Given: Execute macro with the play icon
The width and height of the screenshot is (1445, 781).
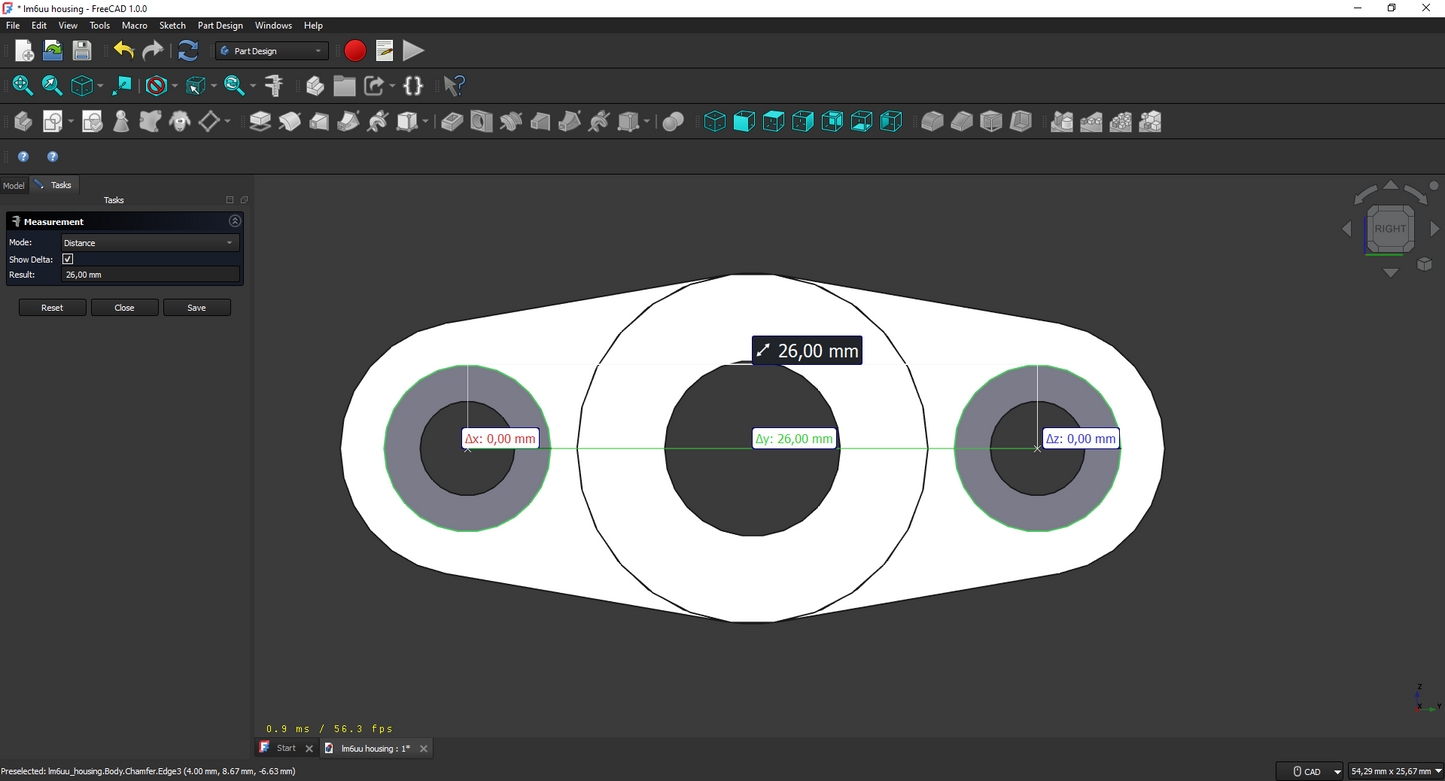Looking at the screenshot, I should [413, 51].
